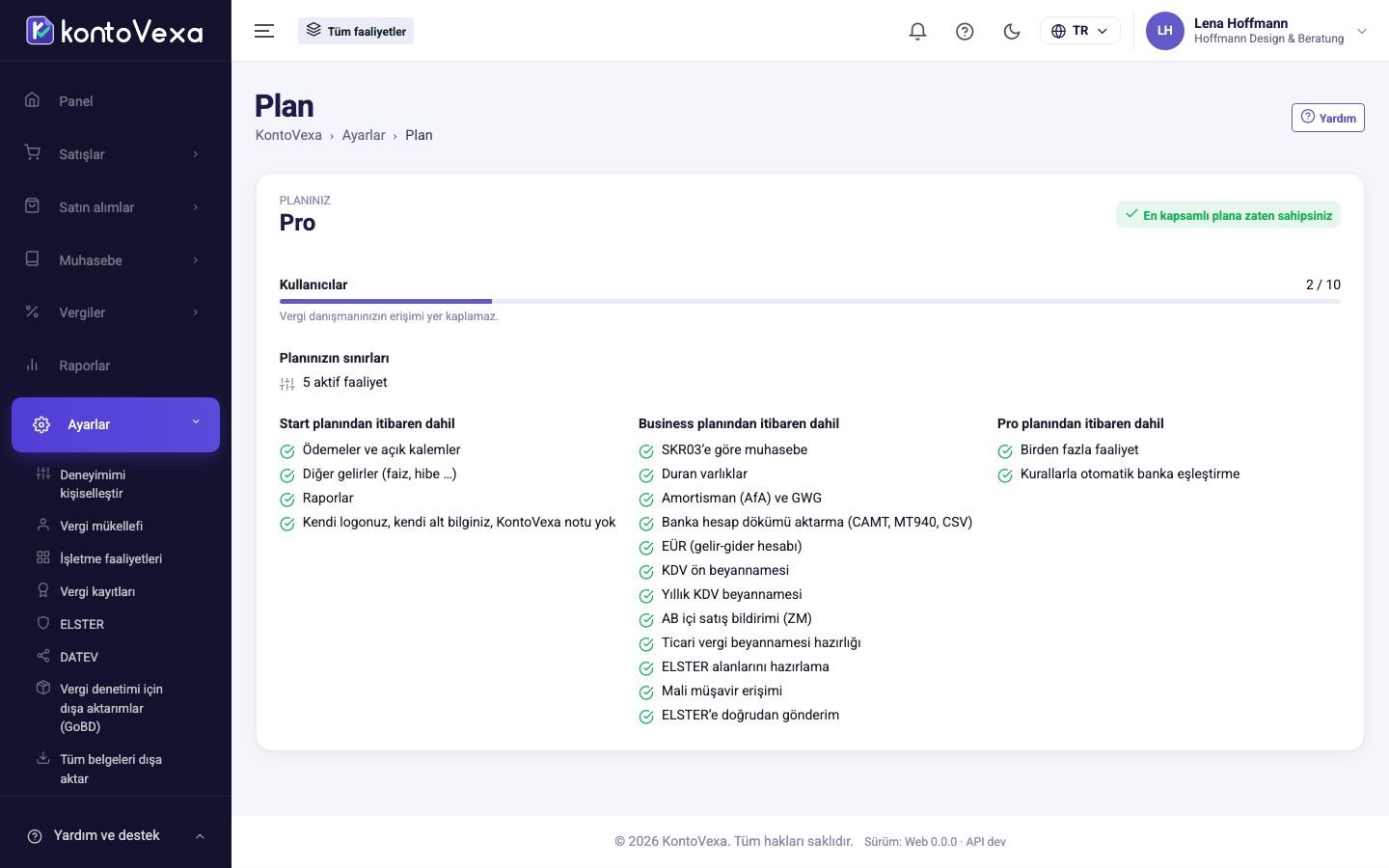
Task: Click the DATEV share icon
Action: (x=42, y=656)
